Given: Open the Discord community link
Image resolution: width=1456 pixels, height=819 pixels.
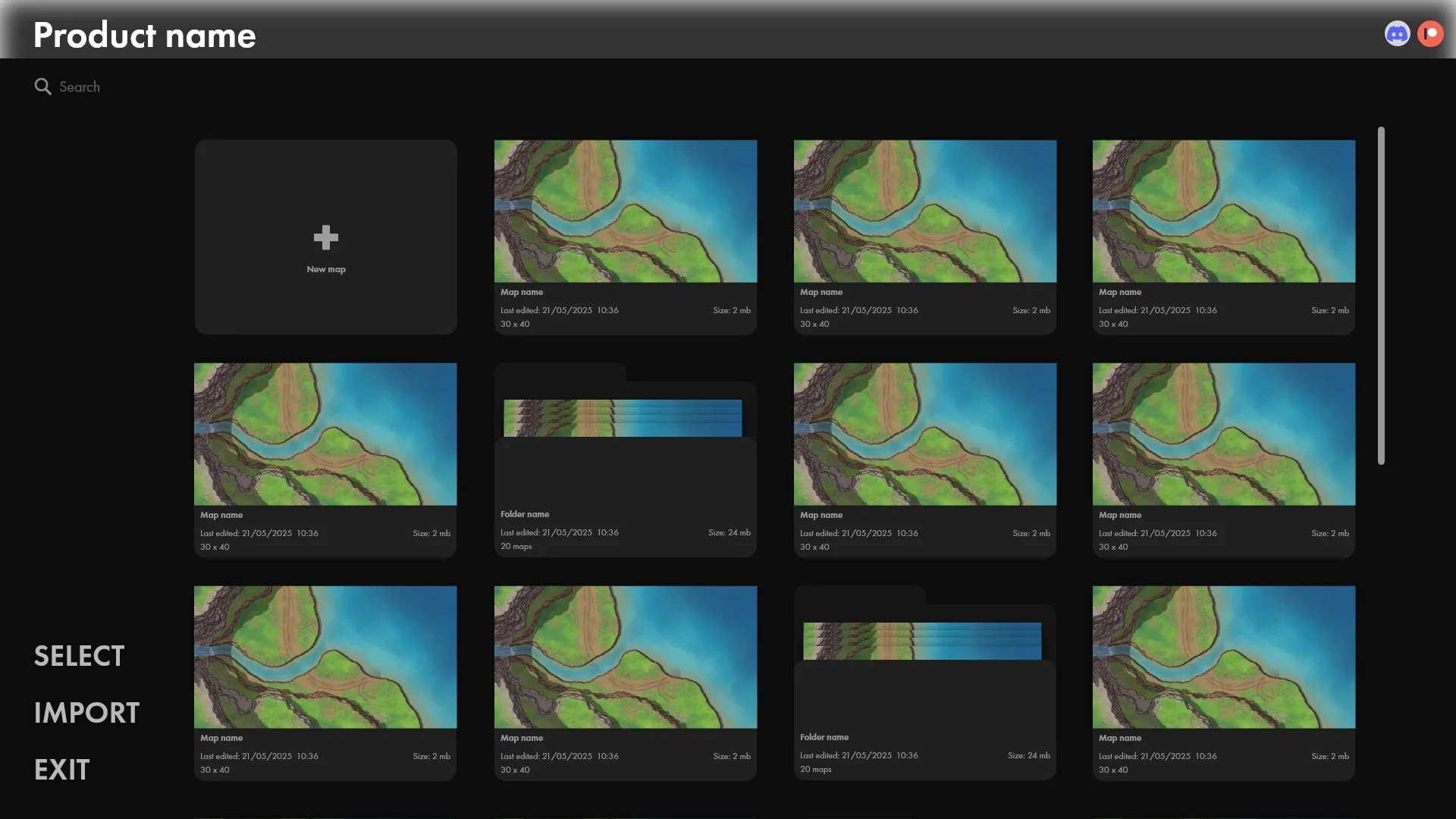Looking at the screenshot, I should 1398,33.
